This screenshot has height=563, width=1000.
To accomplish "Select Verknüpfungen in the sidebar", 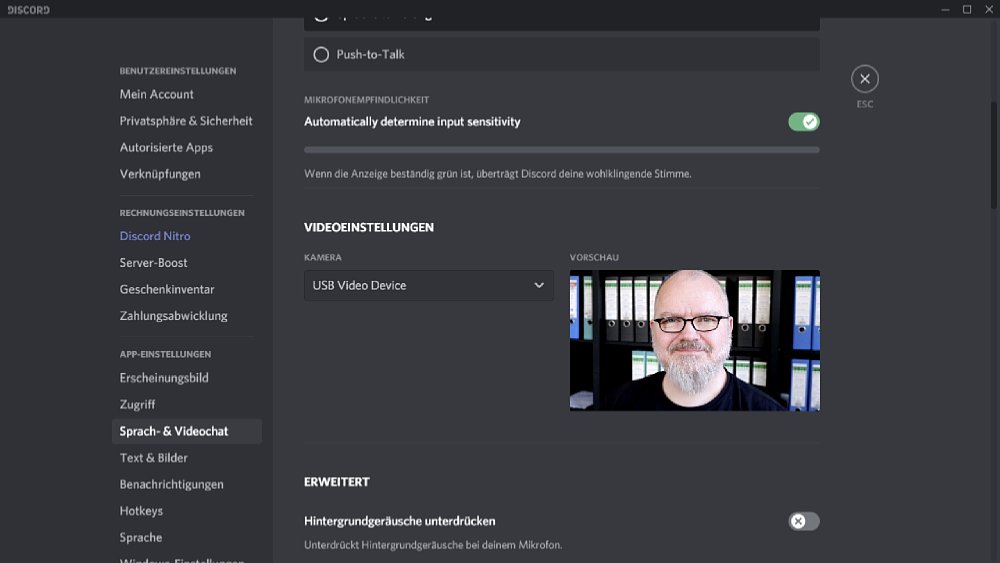I will (x=160, y=174).
